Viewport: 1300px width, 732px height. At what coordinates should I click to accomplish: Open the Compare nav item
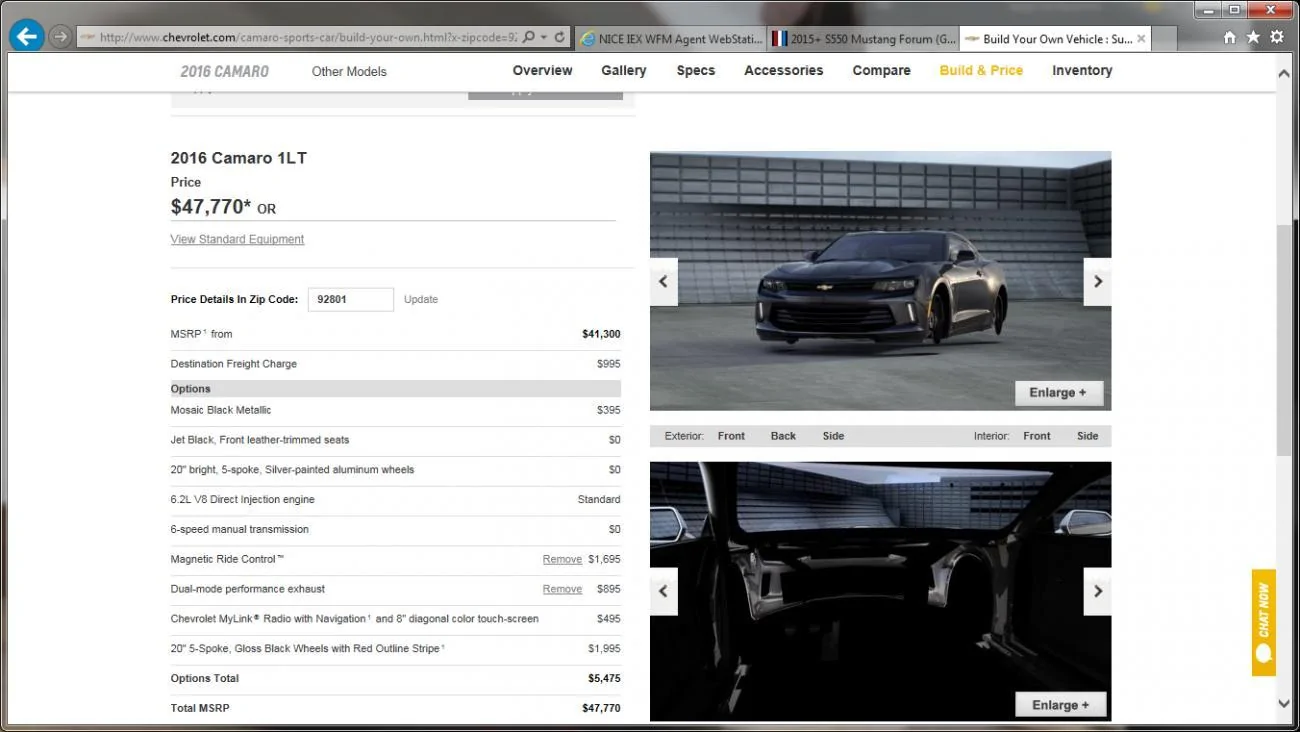[882, 70]
